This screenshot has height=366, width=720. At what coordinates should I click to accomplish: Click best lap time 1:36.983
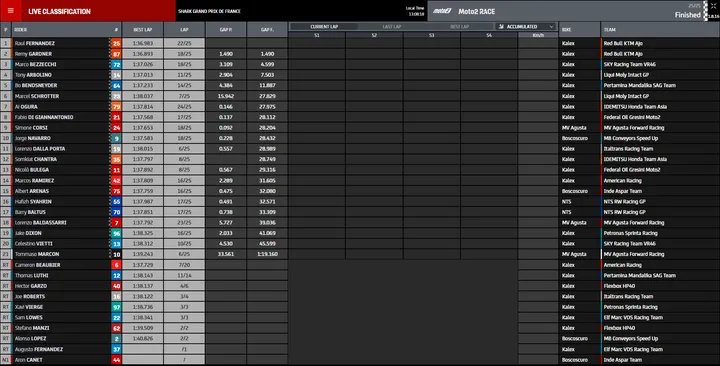[x=142, y=43]
